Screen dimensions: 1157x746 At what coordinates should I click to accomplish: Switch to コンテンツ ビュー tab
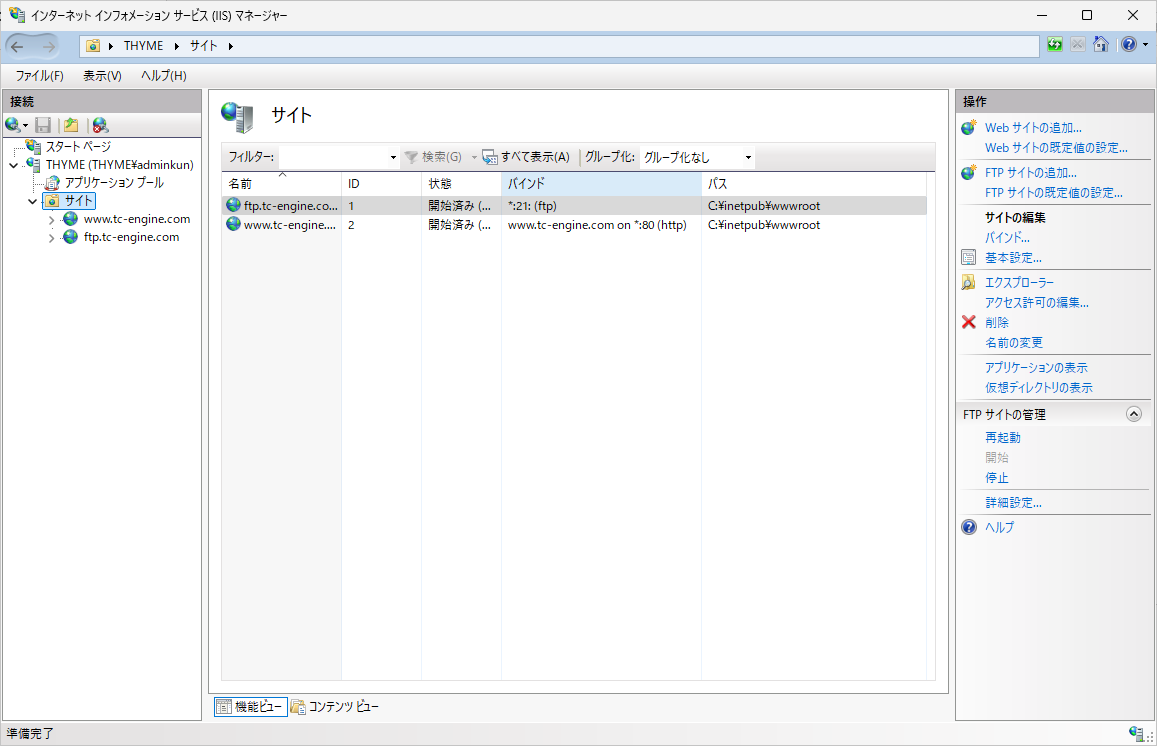(334, 707)
